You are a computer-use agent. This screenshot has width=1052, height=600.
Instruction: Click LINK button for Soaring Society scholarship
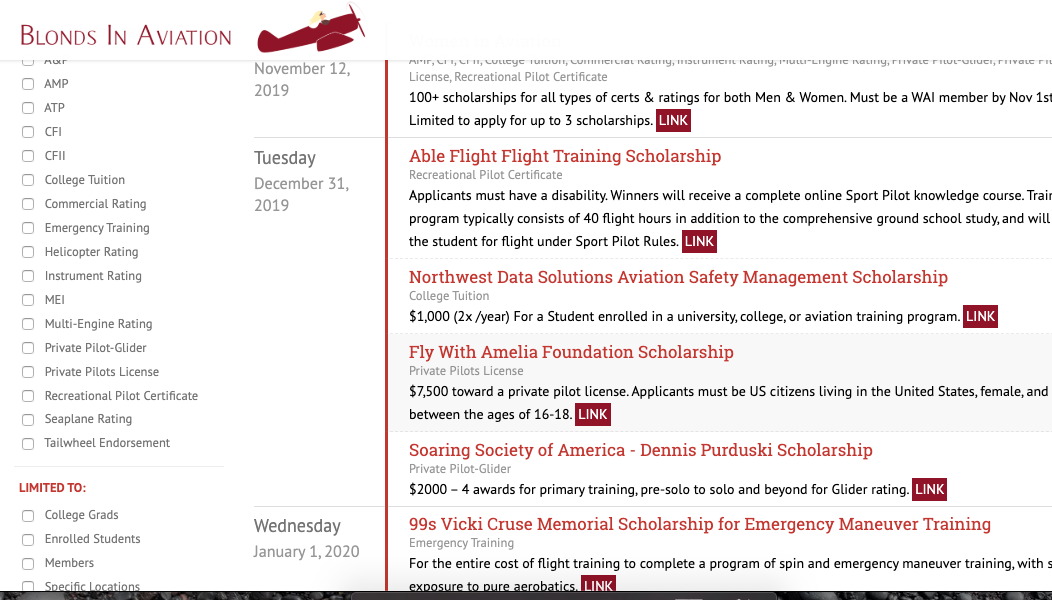pos(929,489)
